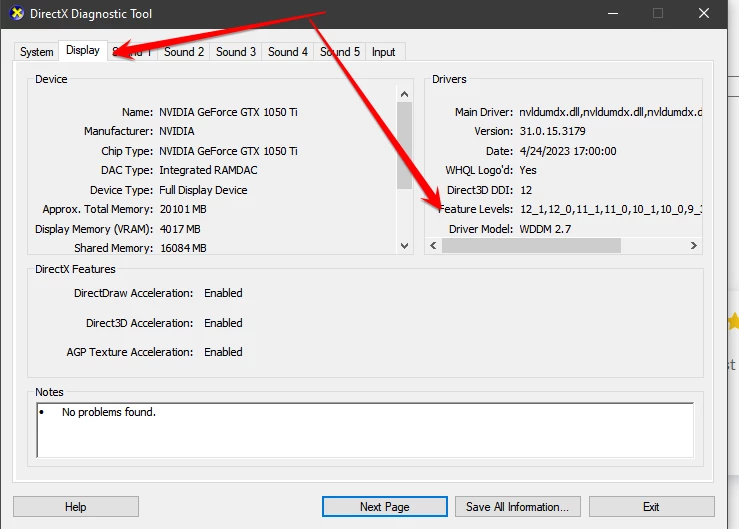Select the Display tab

[83, 50]
